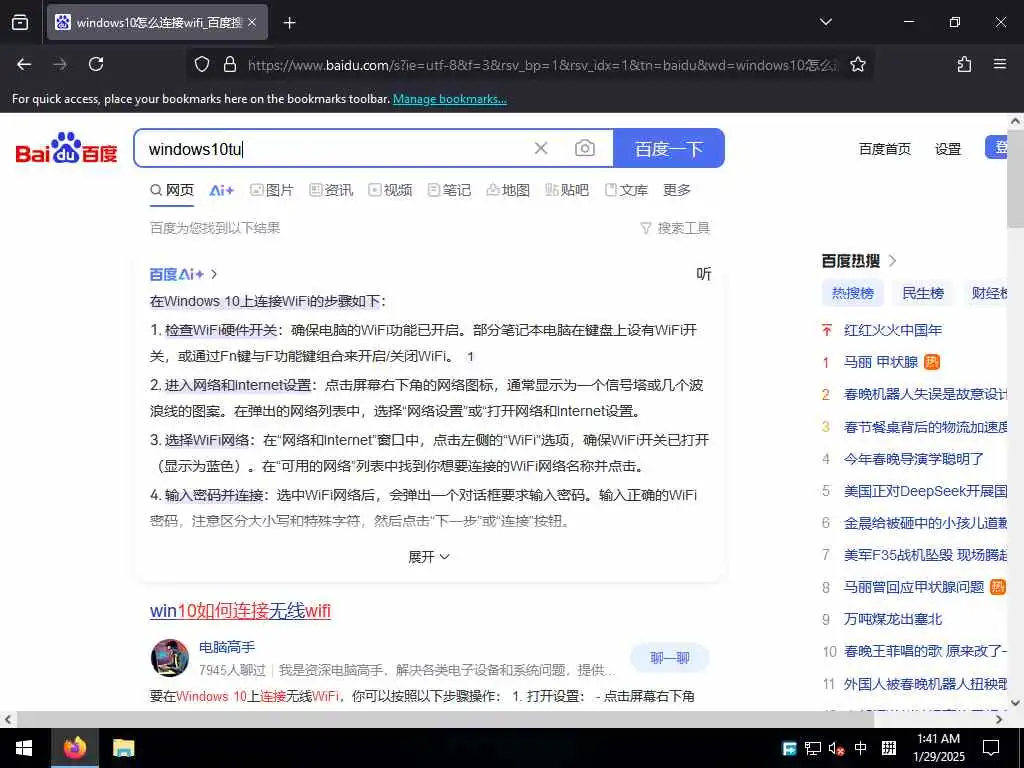This screenshot has width=1024, height=768.
Task: Click the network tray icon
Action: (812, 748)
